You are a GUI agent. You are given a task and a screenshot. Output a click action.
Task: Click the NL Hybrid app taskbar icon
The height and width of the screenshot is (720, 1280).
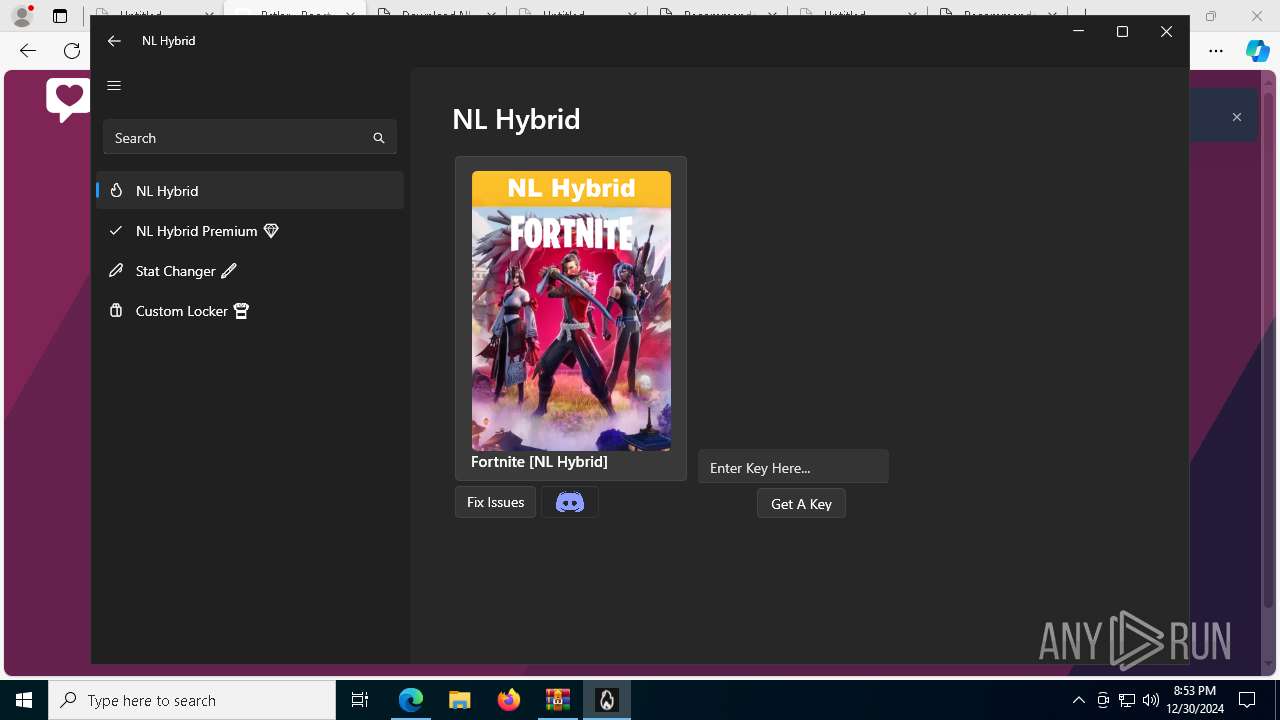coord(607,700)
